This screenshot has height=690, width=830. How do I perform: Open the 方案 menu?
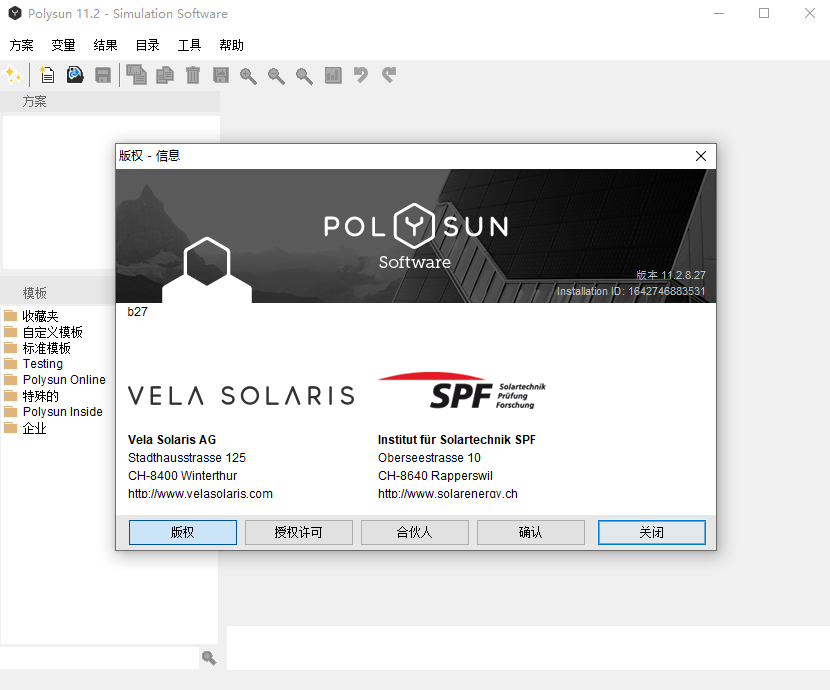pos(21,46)
